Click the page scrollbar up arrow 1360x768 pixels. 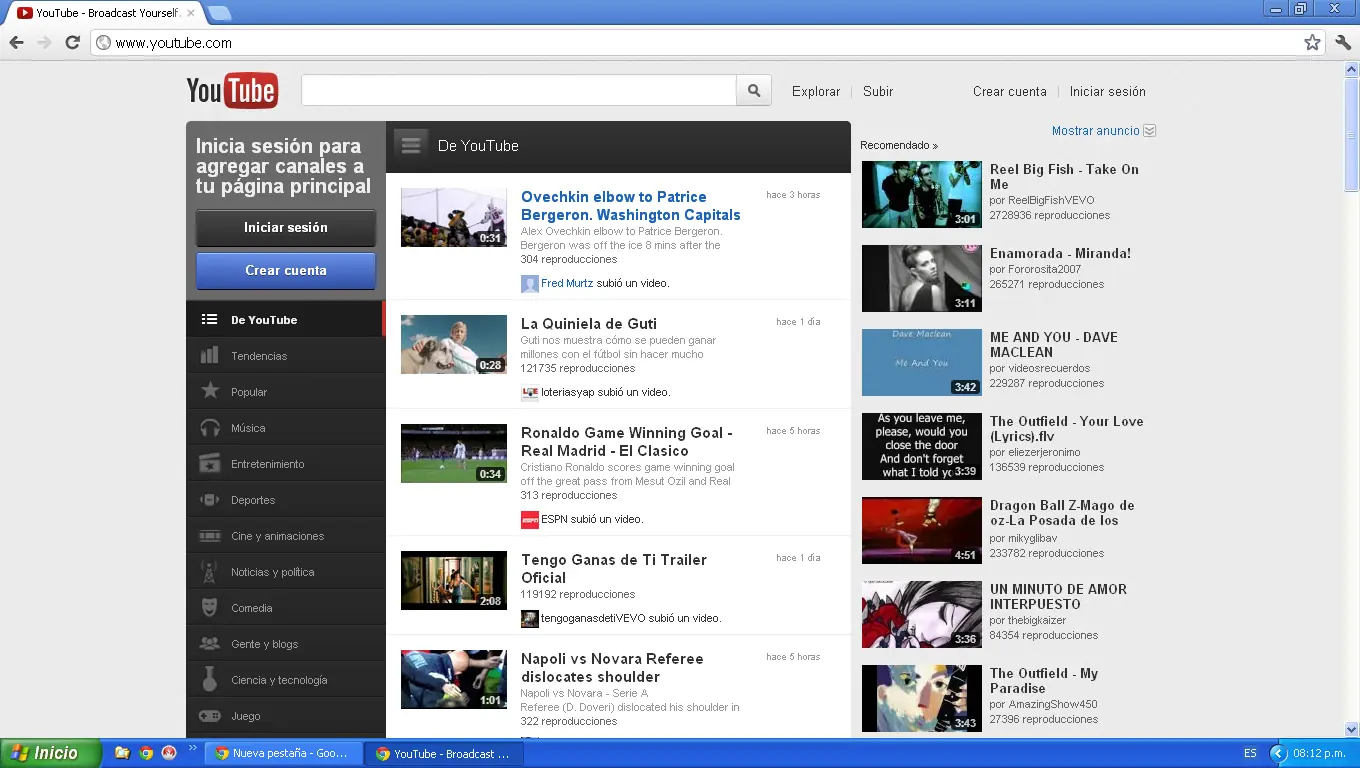coord(1351,70)
